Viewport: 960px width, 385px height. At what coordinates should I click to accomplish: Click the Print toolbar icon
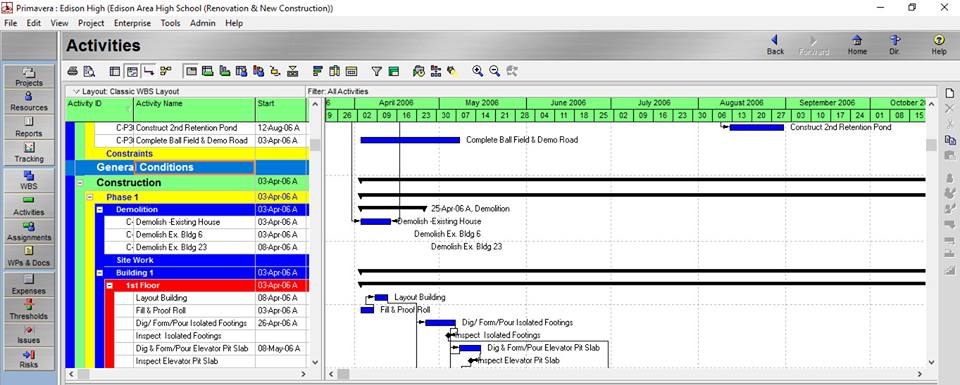coord(72,71)
